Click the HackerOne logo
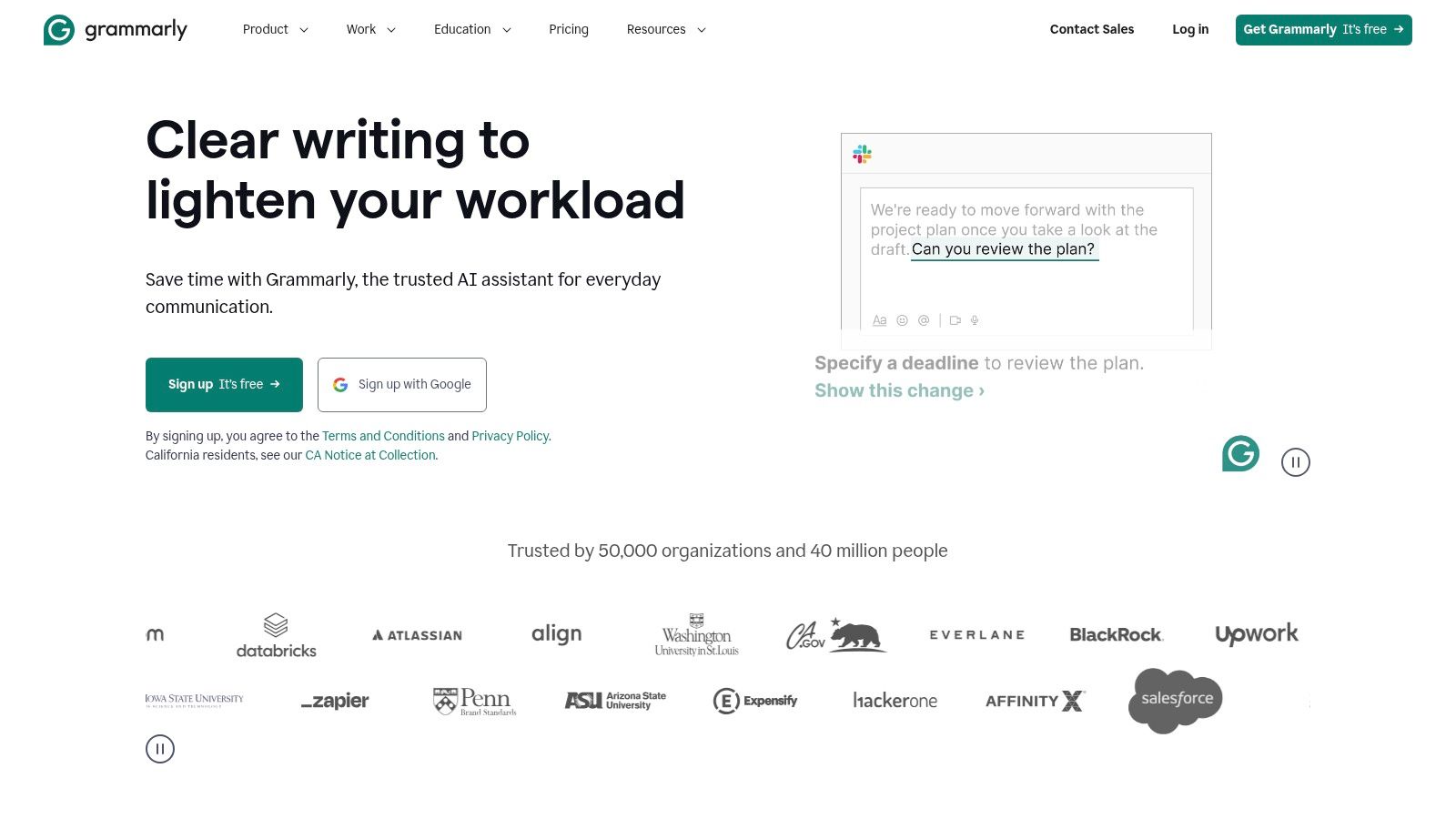The height and width of the screenshot is (819, 1456). tap(895, 701)
